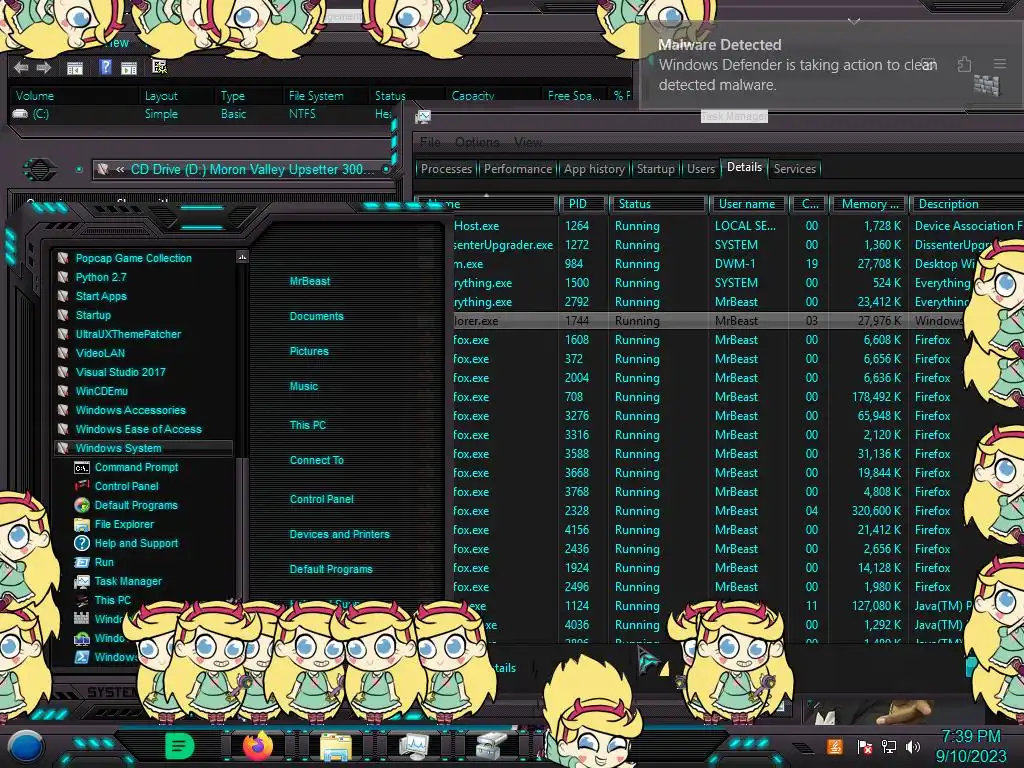Open the Run dialog entry
Image resolution: width=1024 pixels, height=768 pixels.
pos(104,562)
